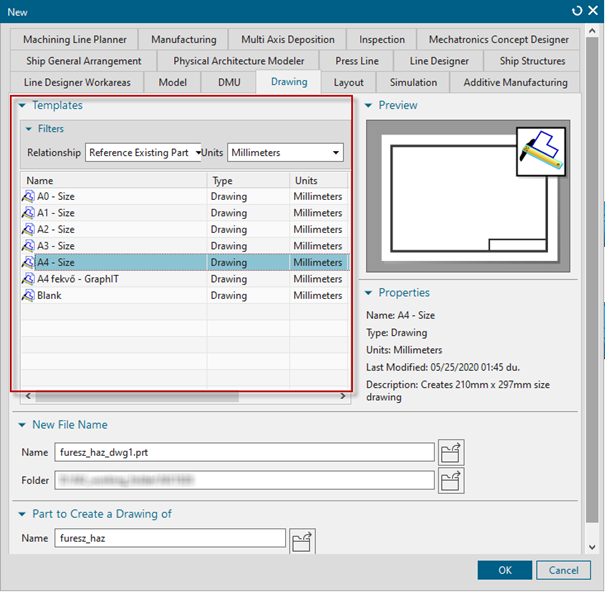Select the A0 - Size template row
The width and height of the screenshot is (605, 592).
56,197
